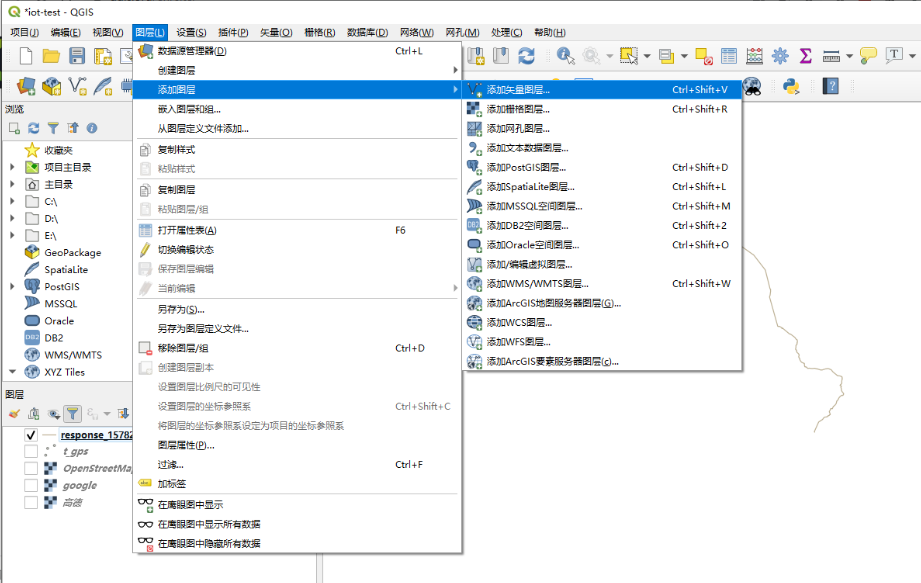This screenshot has width=921, height=583.
Task: Select WMS/WMTS in the browser tree
Action: 73,355
